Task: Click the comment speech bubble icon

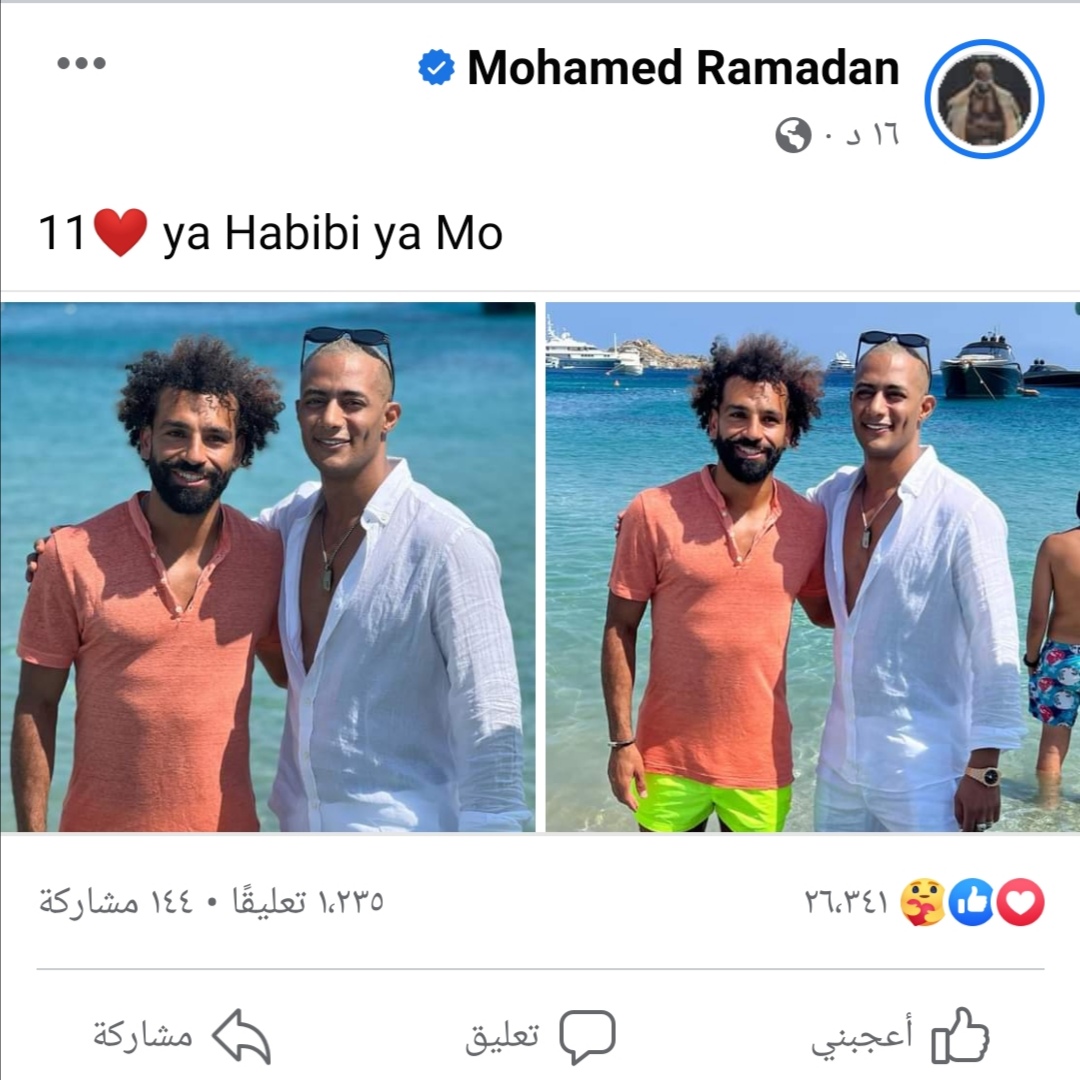Action: pos(587,1037)
